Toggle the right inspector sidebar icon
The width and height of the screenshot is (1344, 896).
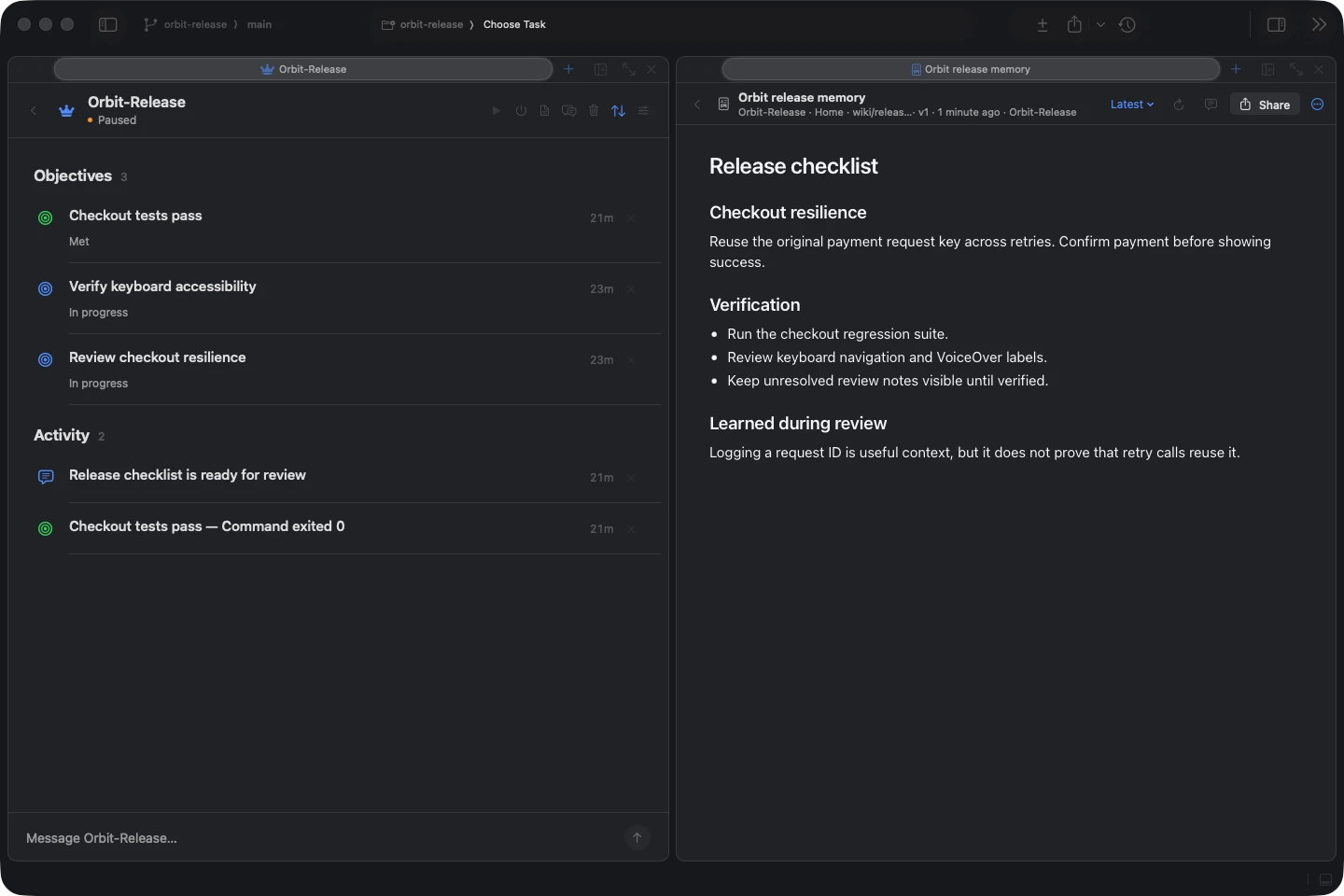tap(1277, 25)
